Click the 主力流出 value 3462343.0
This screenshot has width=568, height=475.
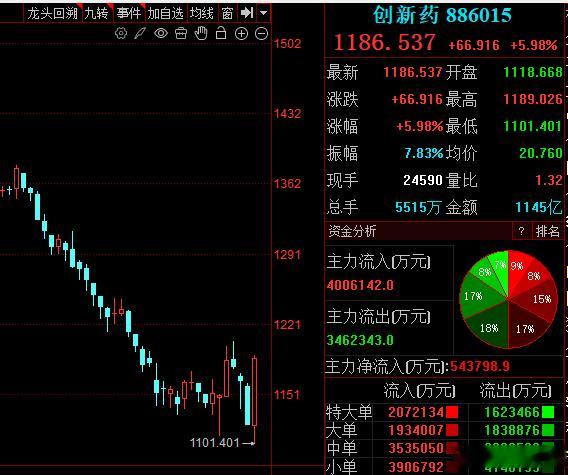(x=360, y=340)
